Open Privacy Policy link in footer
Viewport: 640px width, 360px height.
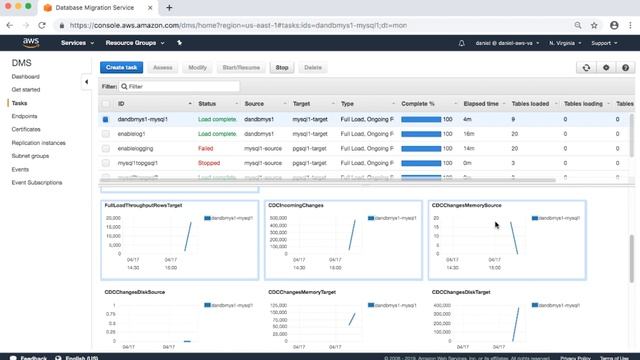(x=575, y=358)
